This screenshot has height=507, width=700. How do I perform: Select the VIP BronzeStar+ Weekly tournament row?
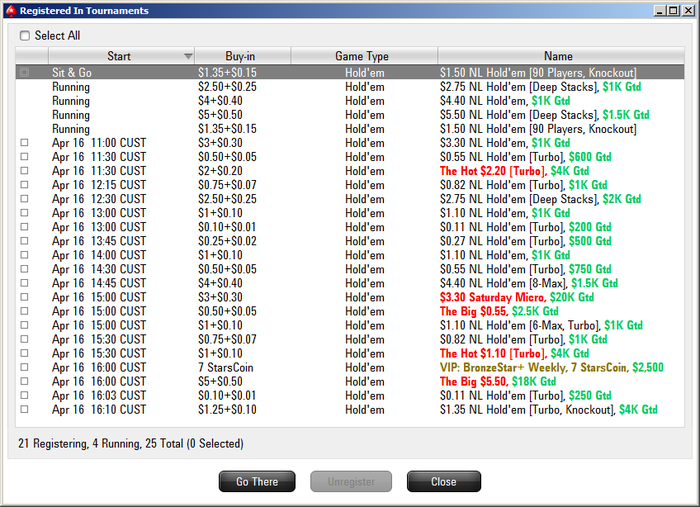click(x=350, y=367)
